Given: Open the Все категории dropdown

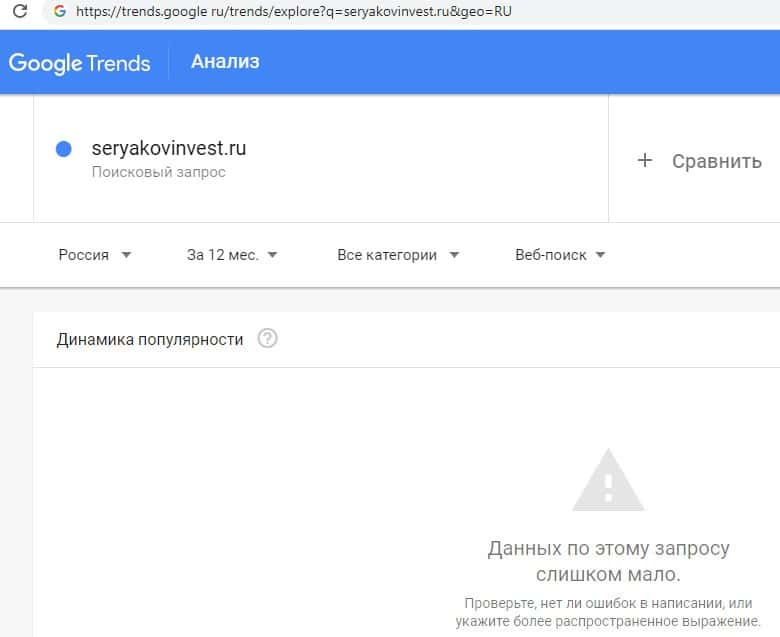Looking at the screenshot, I should [398, 255].
